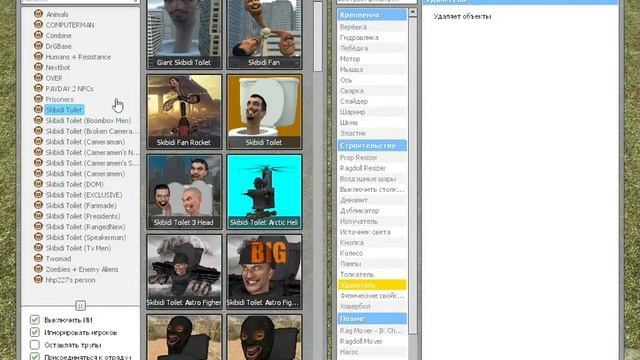Select the Ховербол tool
Screen dimensions: 640x360
372,306
